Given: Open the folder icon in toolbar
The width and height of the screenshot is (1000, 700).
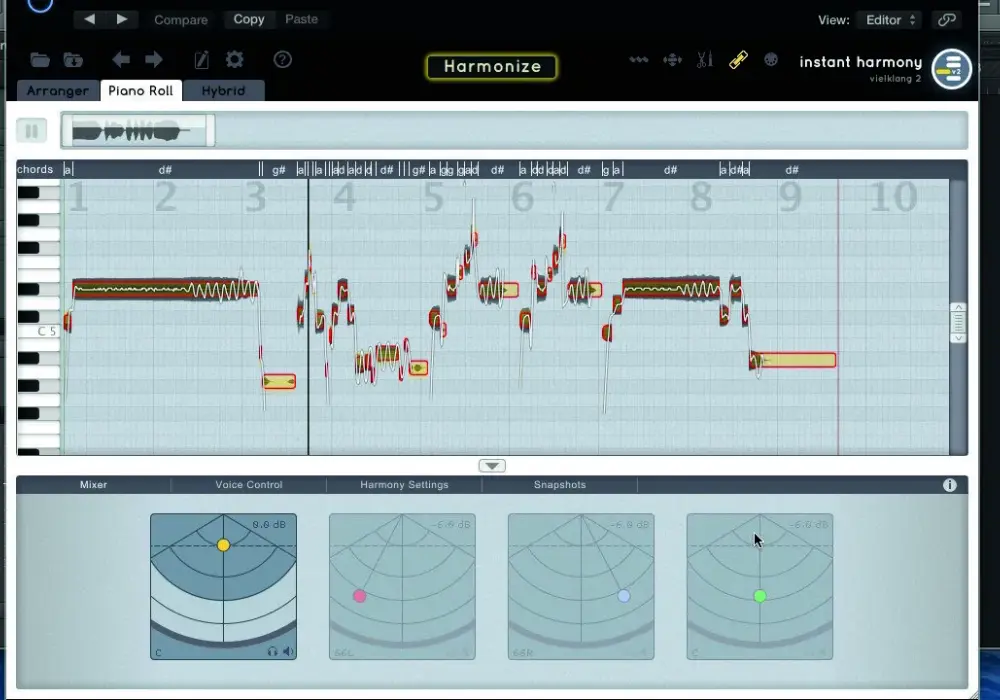Looking at the screenshot, I should (40, 60).
